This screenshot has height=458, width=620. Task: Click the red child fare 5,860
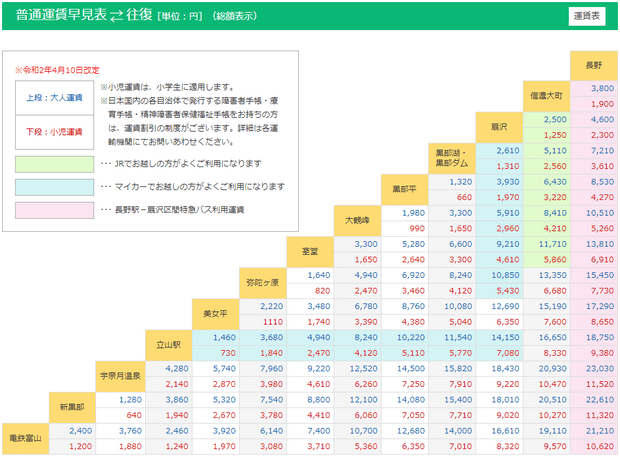555,260
